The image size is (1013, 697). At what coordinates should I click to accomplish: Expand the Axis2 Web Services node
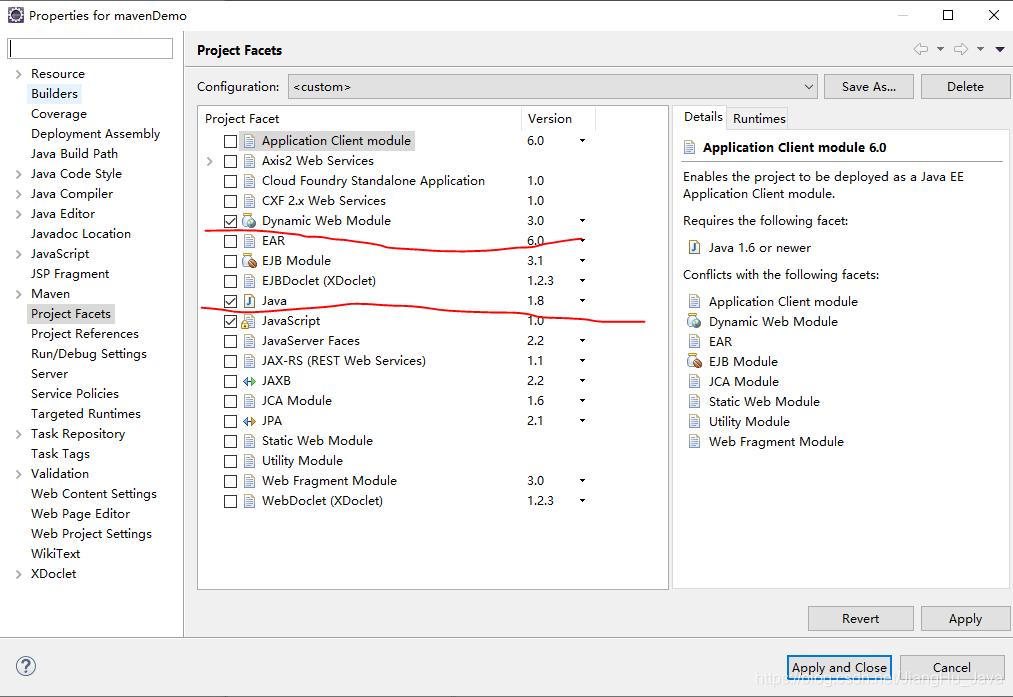coord(209,161)
